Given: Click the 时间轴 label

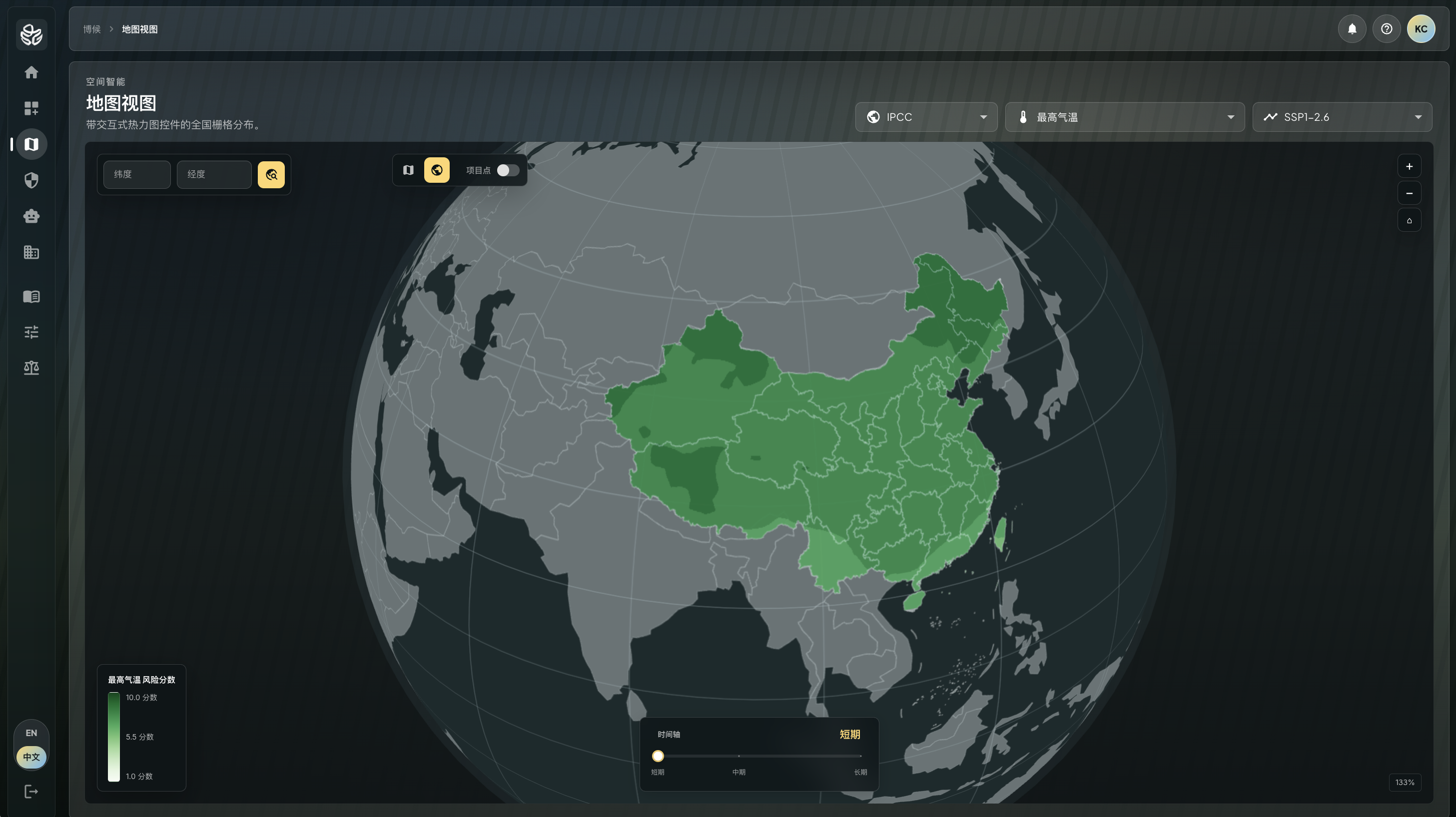Looking at the screenshot, I should (x=669, y=735).
